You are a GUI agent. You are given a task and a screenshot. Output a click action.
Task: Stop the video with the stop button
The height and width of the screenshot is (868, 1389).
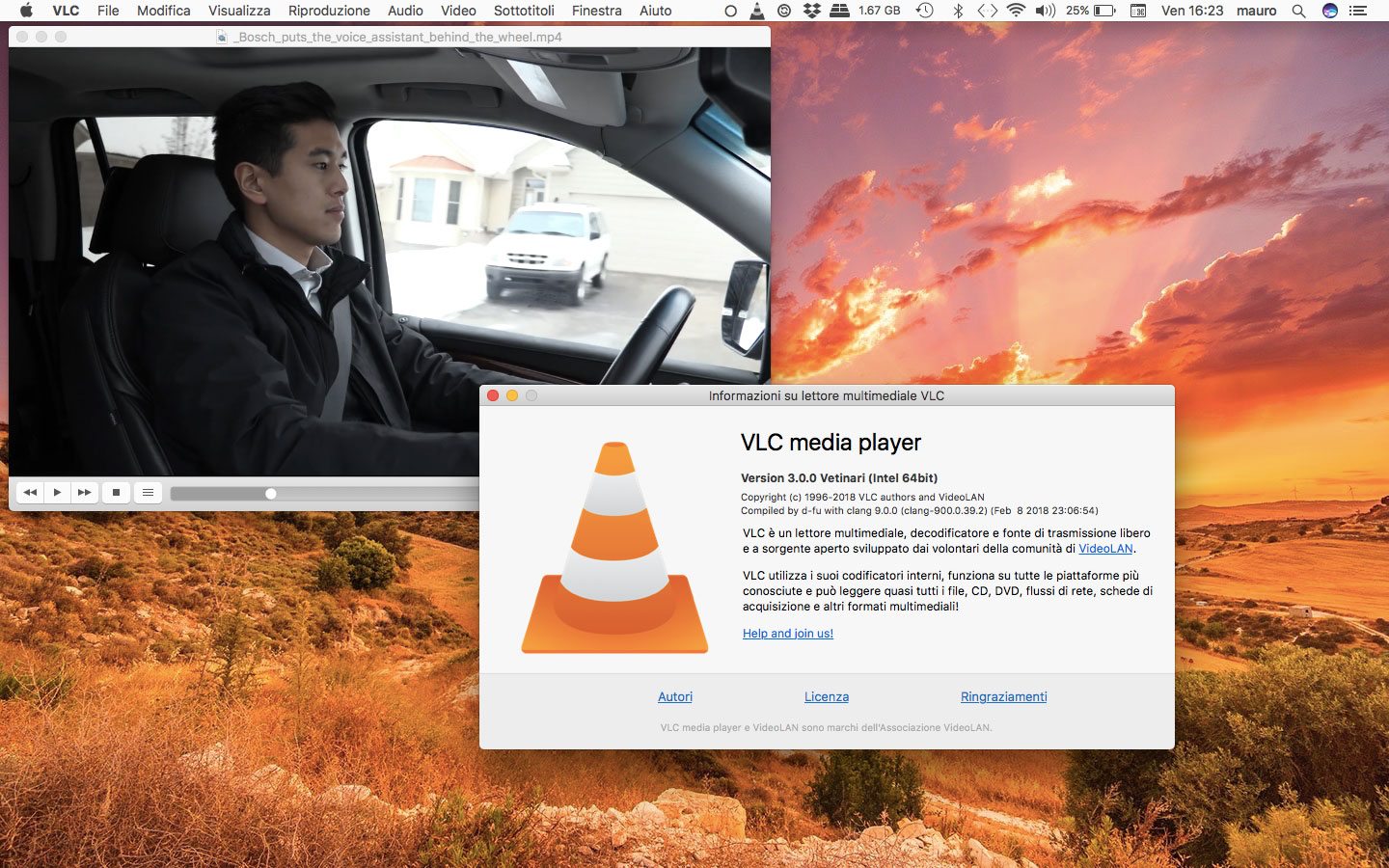coord(116,493)
